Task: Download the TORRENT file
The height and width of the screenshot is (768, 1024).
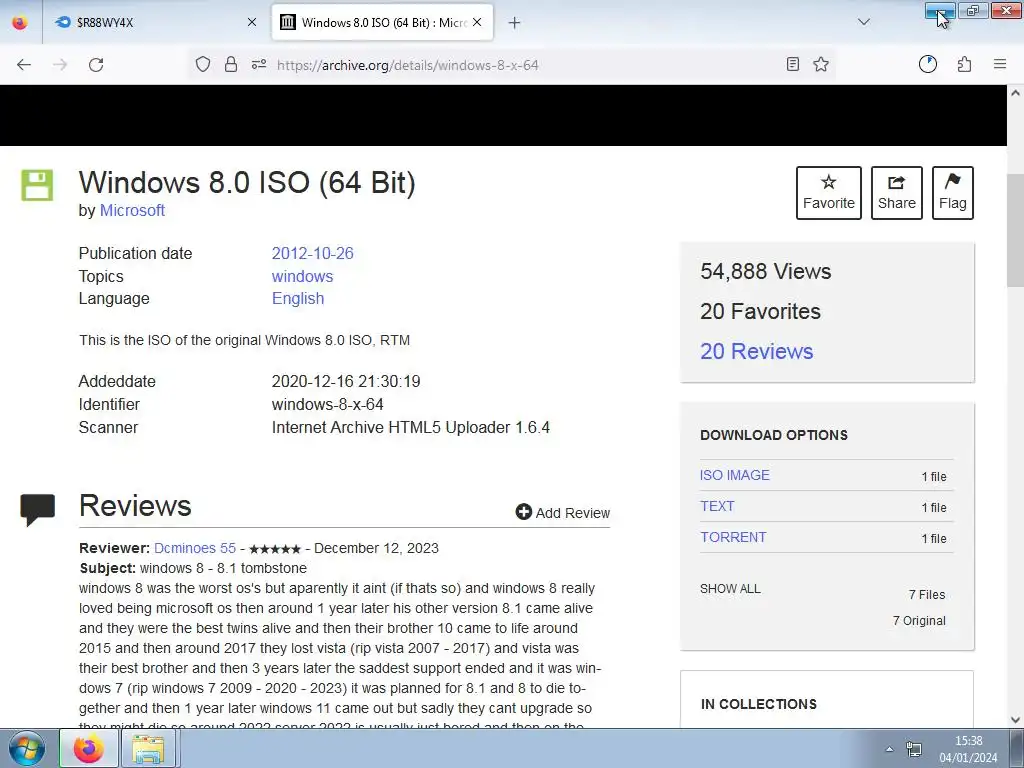Action: click(733, 537)
